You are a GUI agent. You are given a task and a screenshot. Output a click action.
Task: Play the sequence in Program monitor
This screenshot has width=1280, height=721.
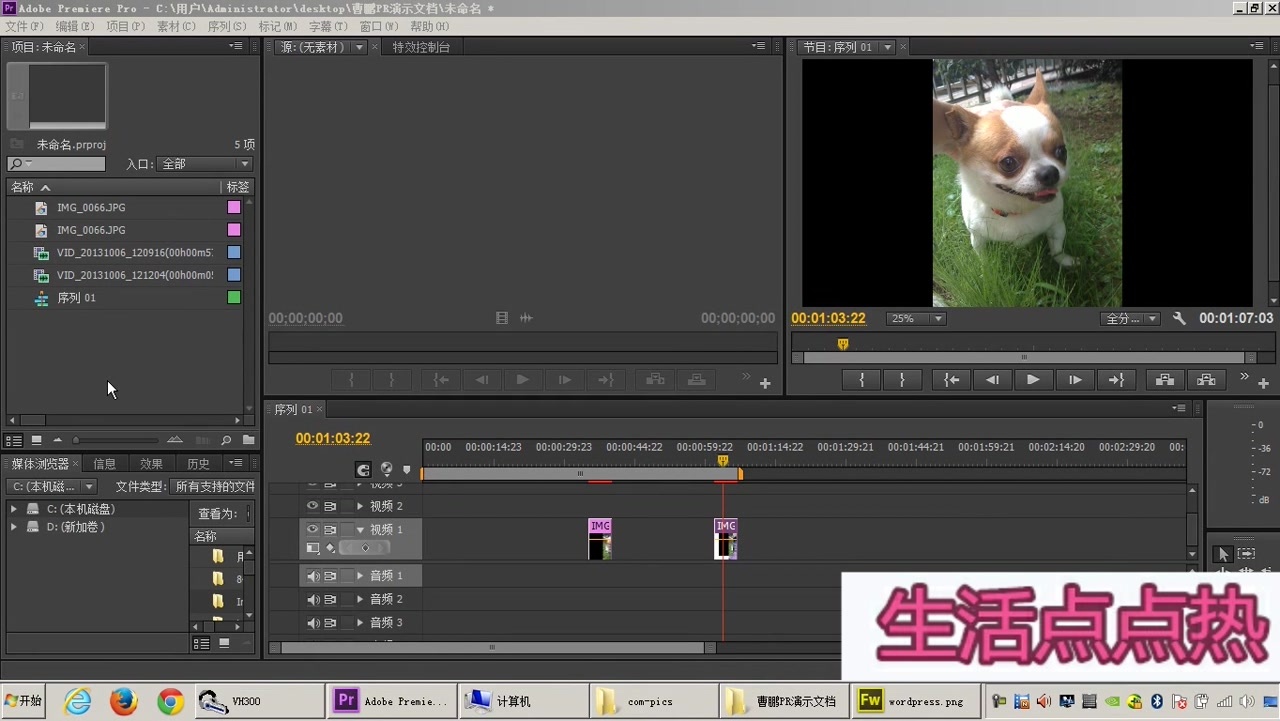(x=1033, y=380)
